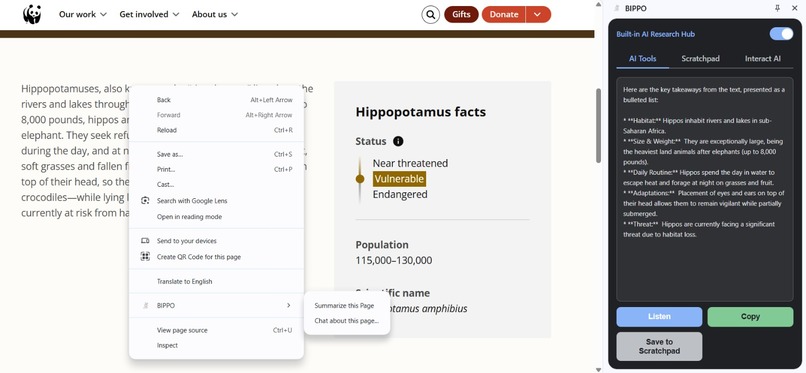This screenshot has width=806, height=373.
Task: Click the highlighted Vulnerable status text
Action: pyautogui.click(x=399, y=179)
